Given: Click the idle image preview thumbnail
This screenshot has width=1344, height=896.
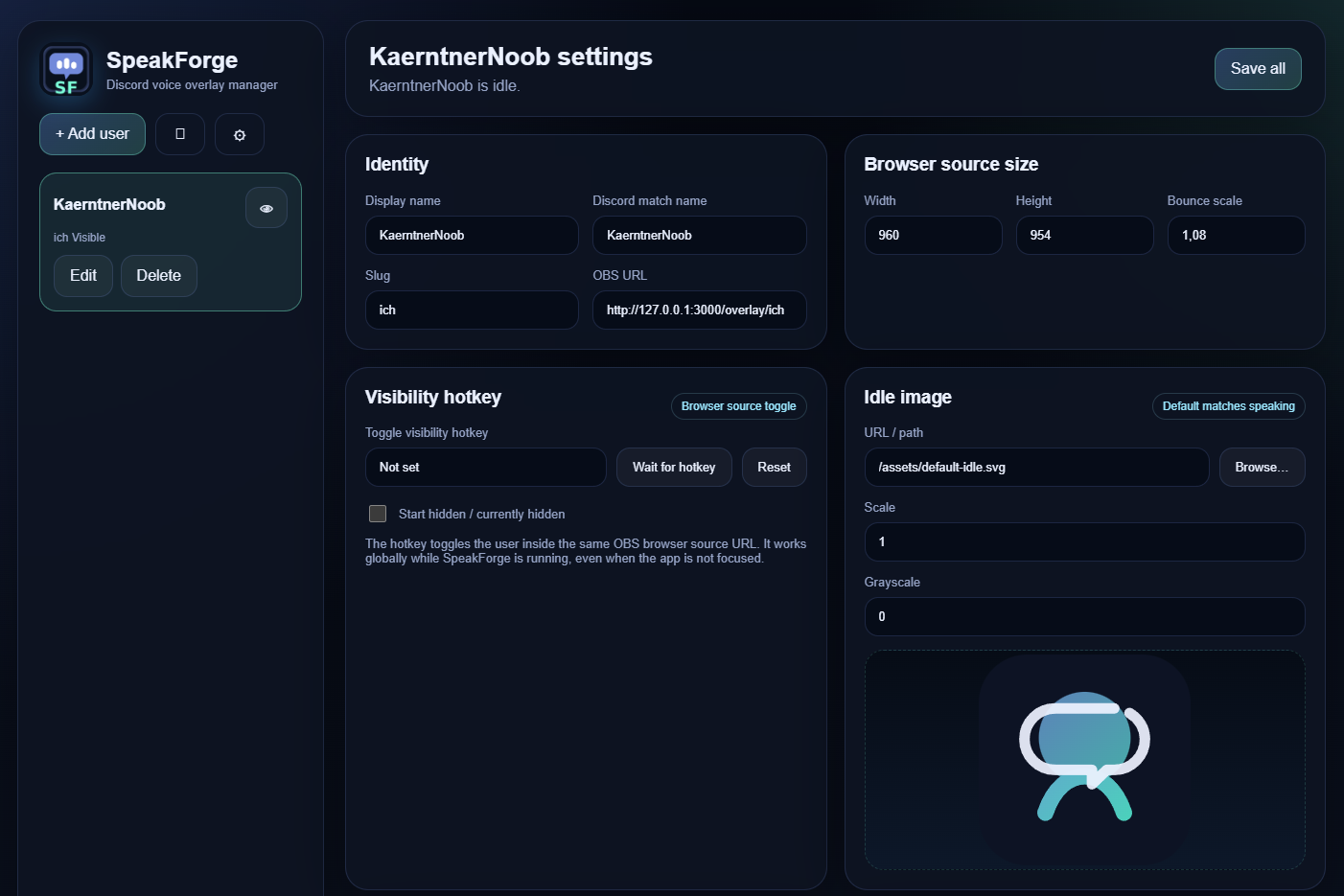Looking at the screenshot, I should pos(1084,759).
